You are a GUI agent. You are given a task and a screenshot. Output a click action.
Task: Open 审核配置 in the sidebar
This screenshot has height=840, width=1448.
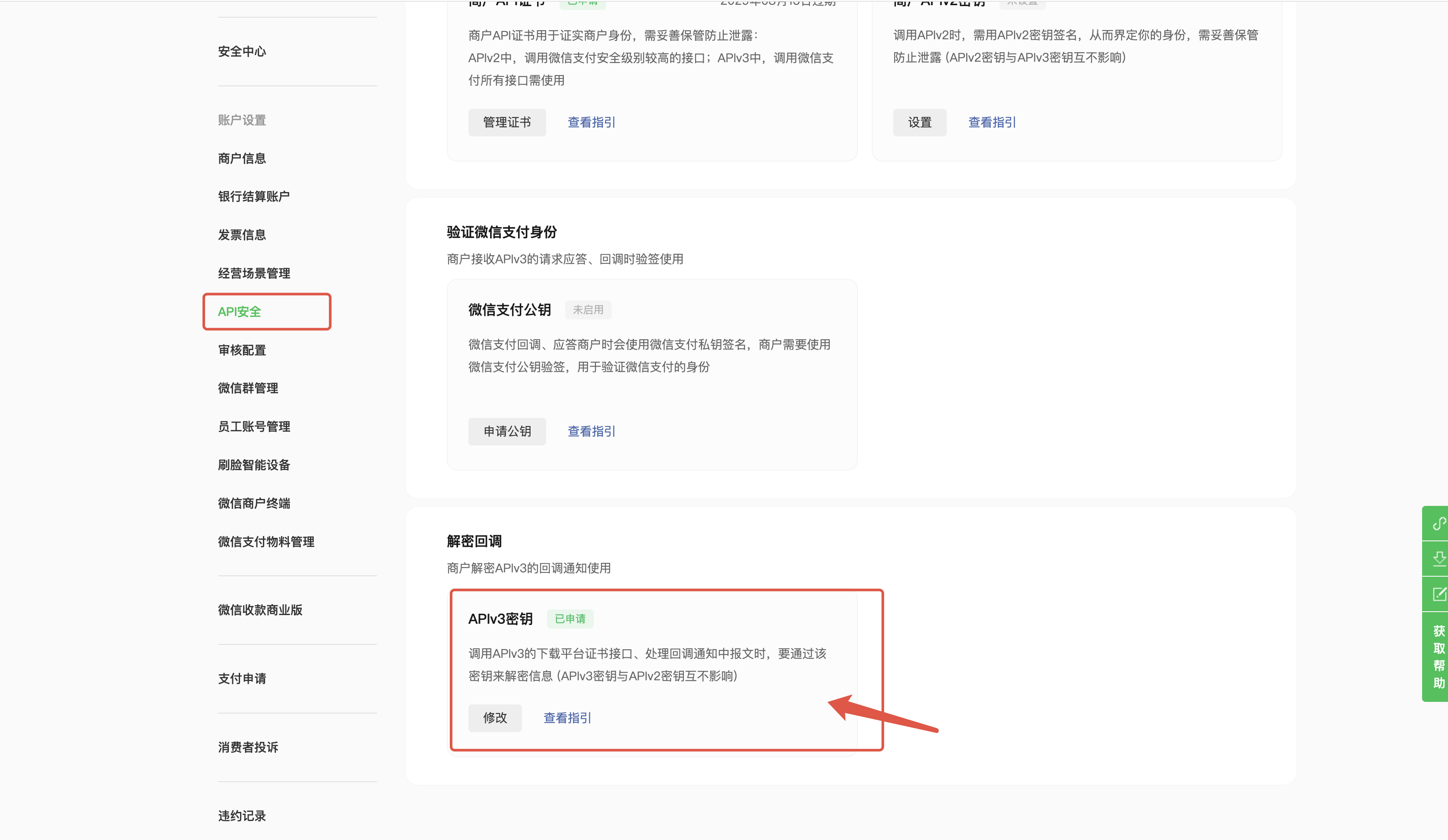pyautogui.click(x=242, y=351)
